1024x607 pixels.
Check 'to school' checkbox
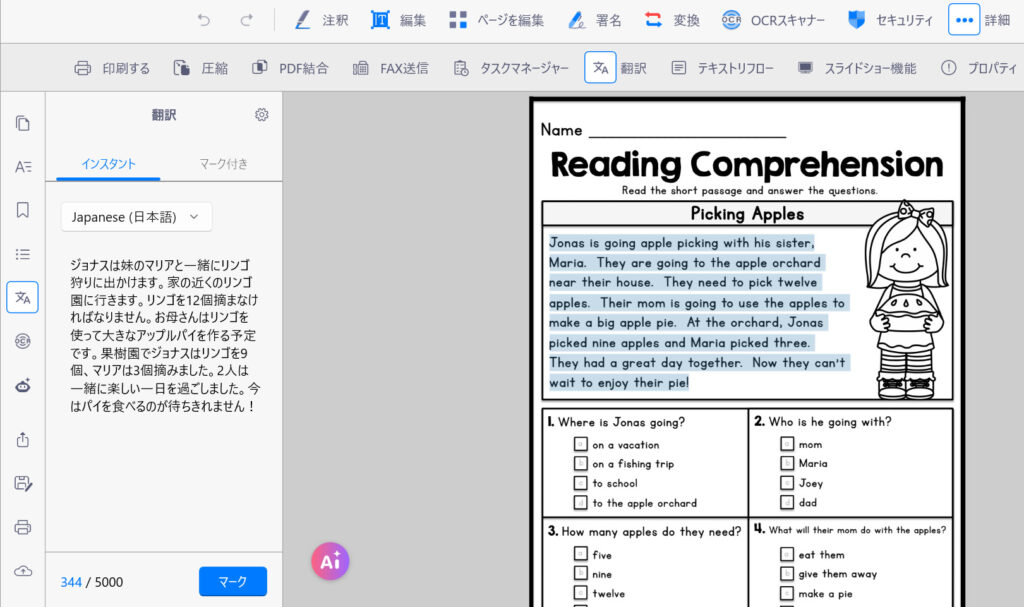coord(581,483)
